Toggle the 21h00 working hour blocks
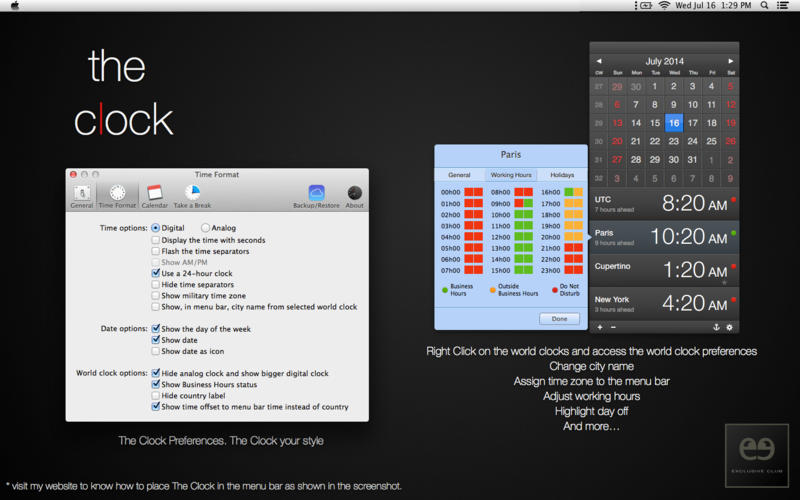Image resolution: width=800 pixels, height=500 pixels. click(573, 248)
